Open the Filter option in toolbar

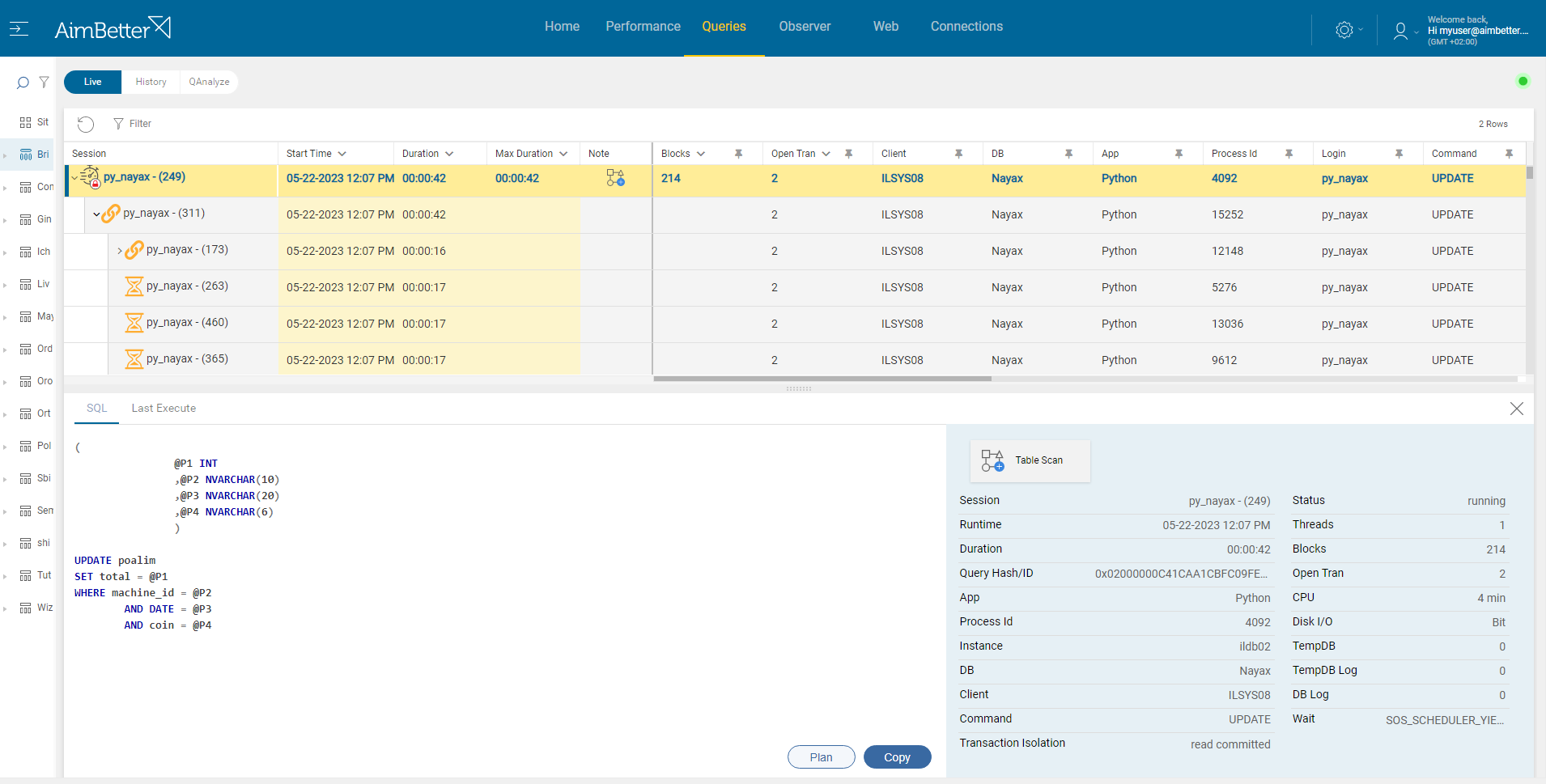133,124
